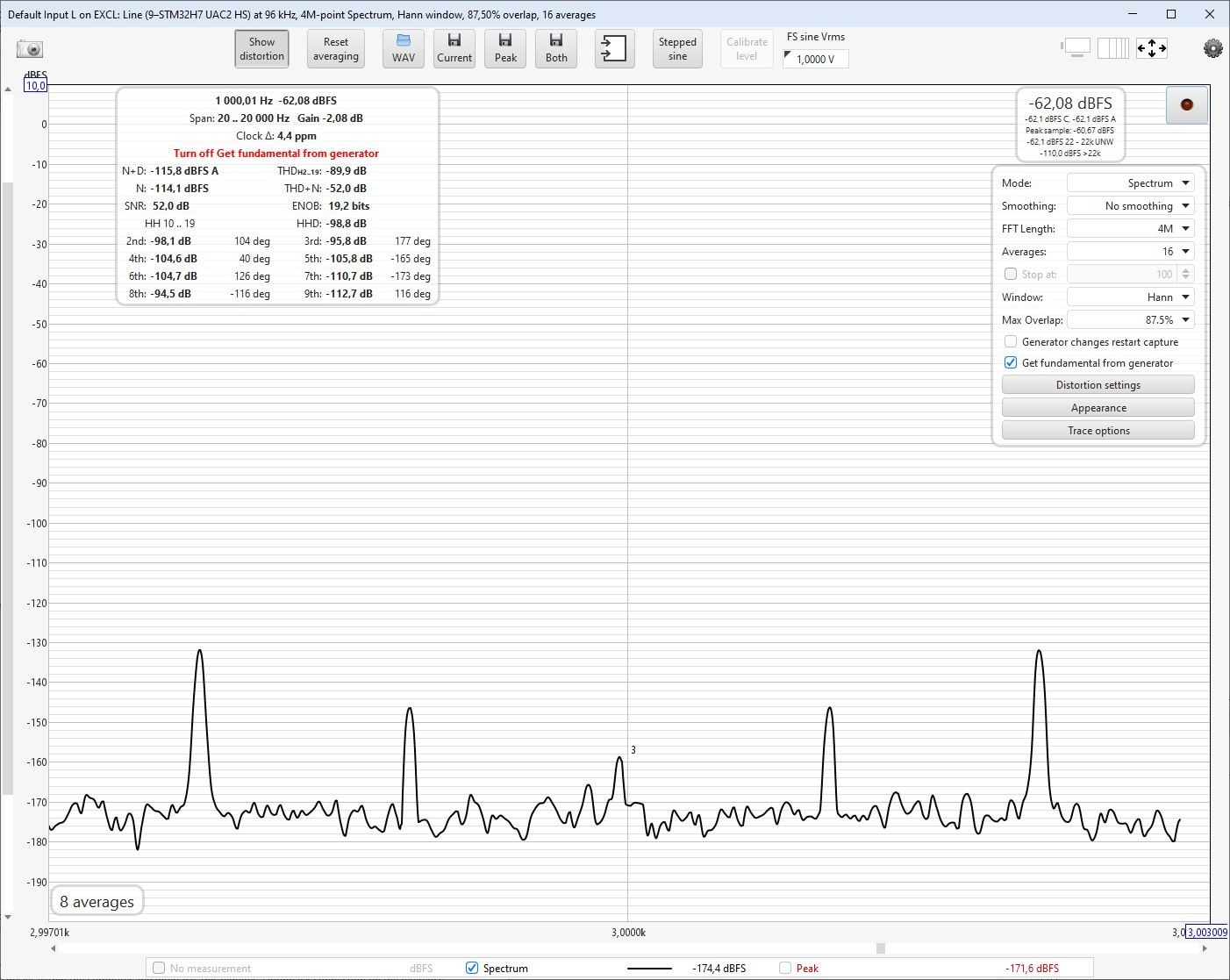
Task: Click the X-axis right limit field
Action: (x=1206, y=933)
